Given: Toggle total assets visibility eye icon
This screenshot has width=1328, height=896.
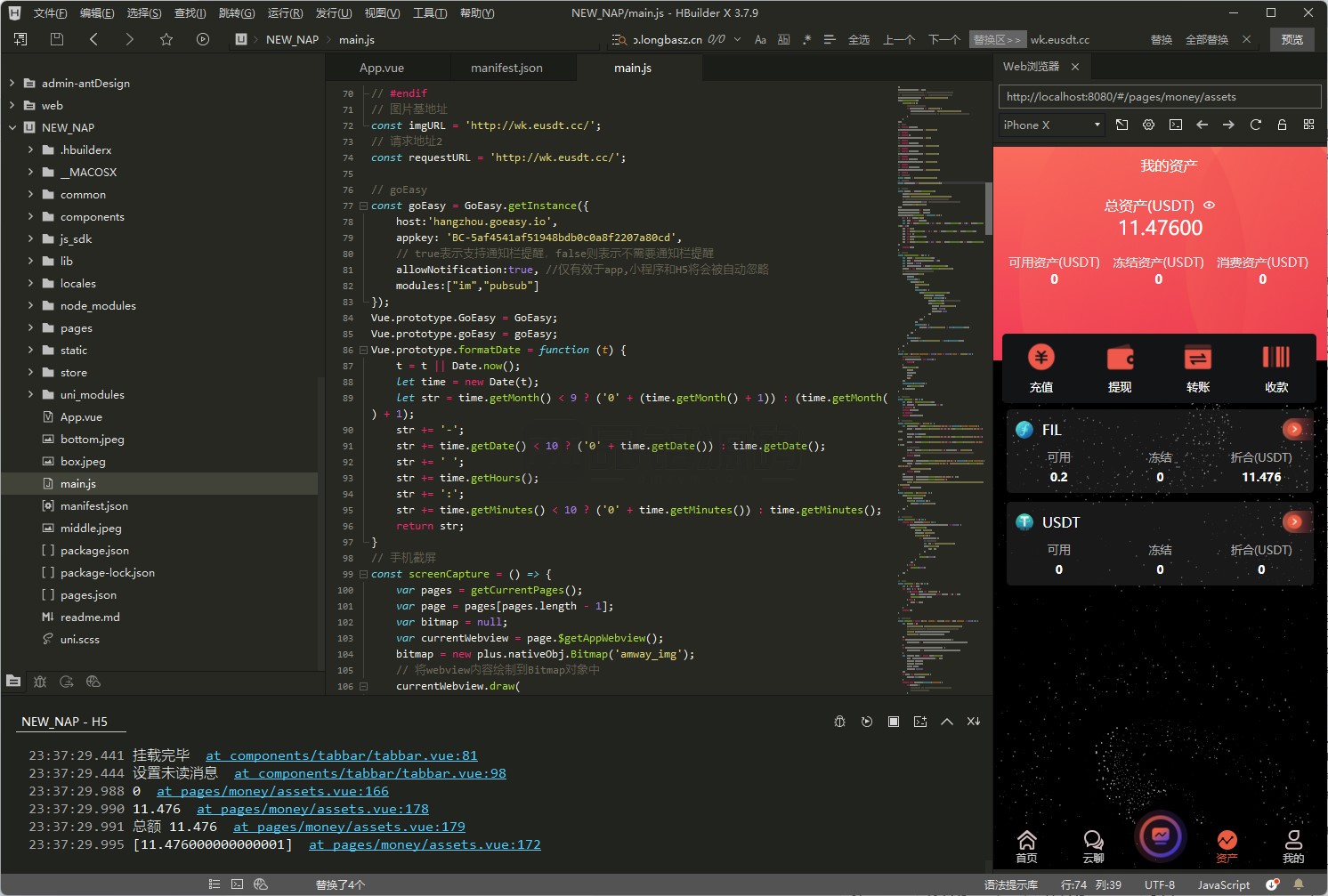Looking at the screenshot, I should point(1209,205).
